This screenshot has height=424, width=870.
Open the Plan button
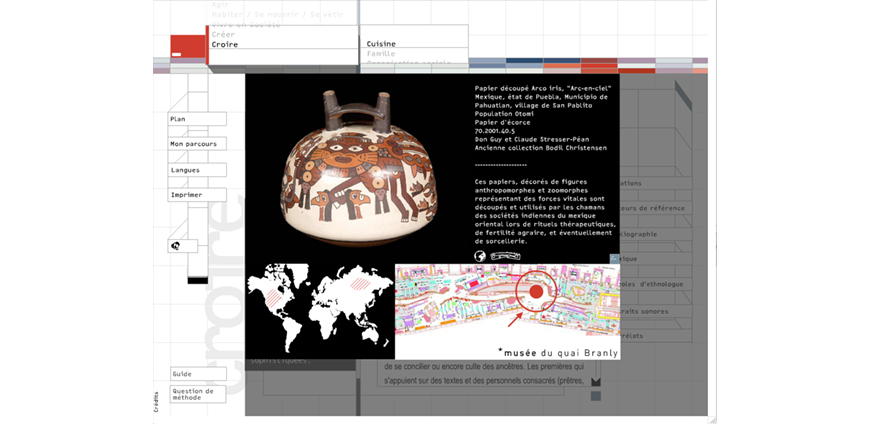pyautogui.click(x=197, y=119)
